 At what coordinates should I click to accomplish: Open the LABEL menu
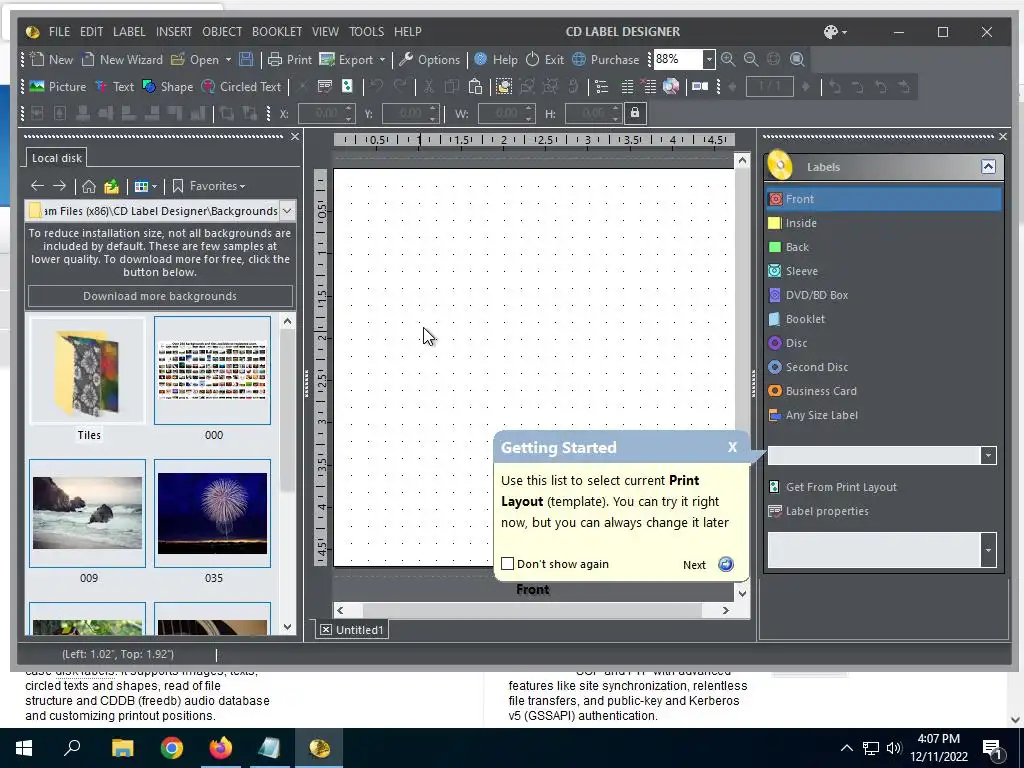(129, 31)
